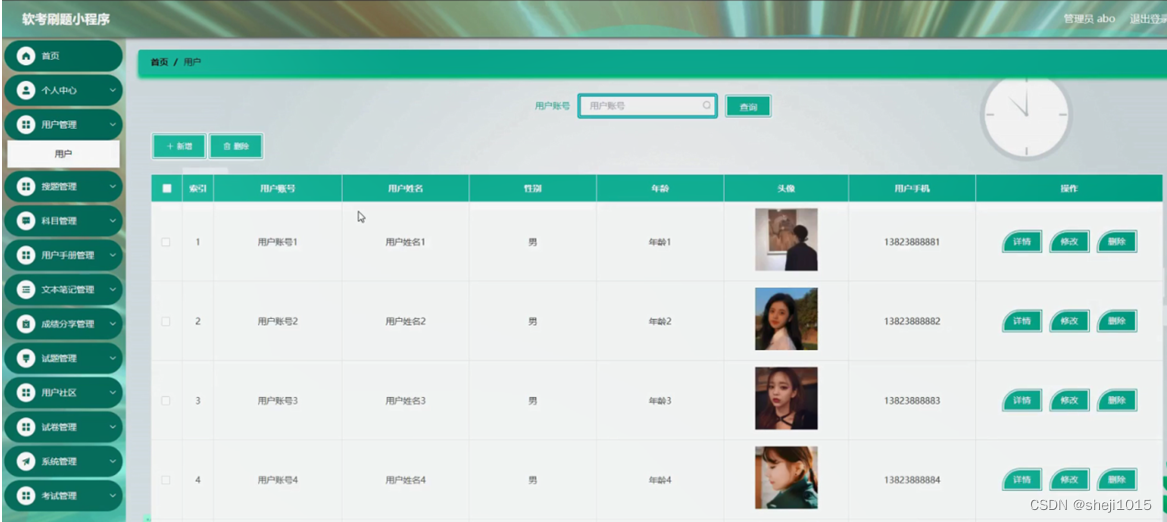1167x522 pixels.
Task: Click 修改 for row 用户账号3
Action: pos(1070,400)
